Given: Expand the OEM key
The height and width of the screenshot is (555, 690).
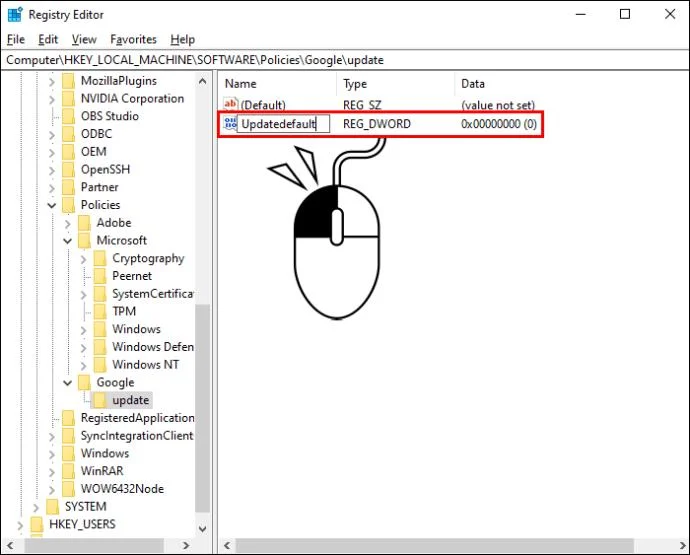Looking at the screenshot, I should point(51,153).
